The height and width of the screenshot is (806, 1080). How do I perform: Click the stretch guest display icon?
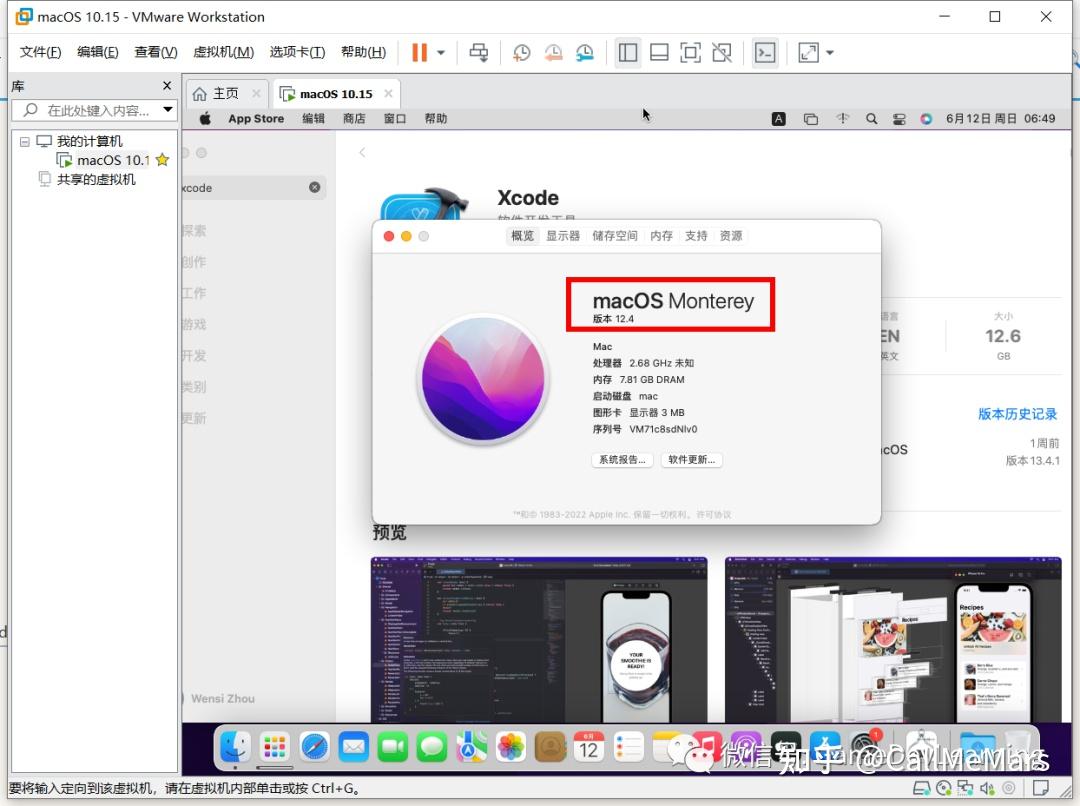point(808,52)
